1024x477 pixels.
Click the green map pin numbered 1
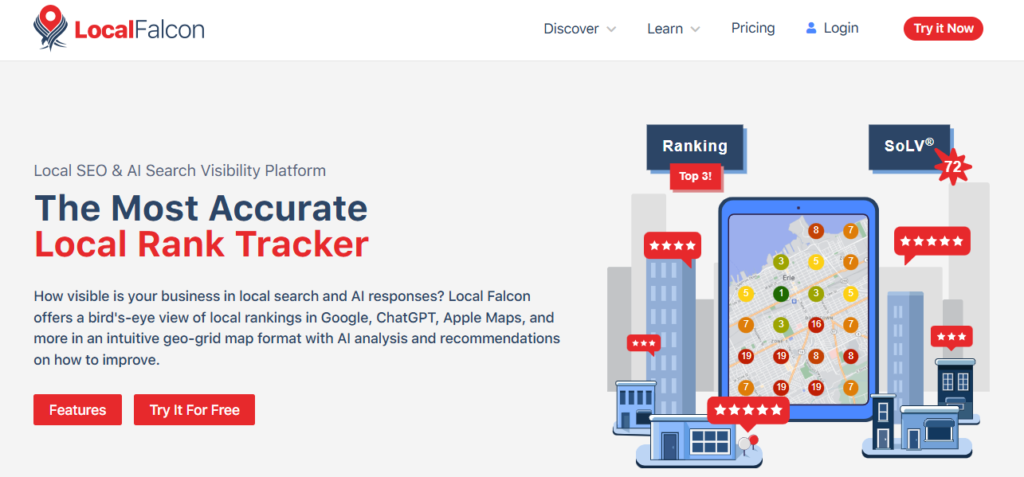click(x=780, y=293)
